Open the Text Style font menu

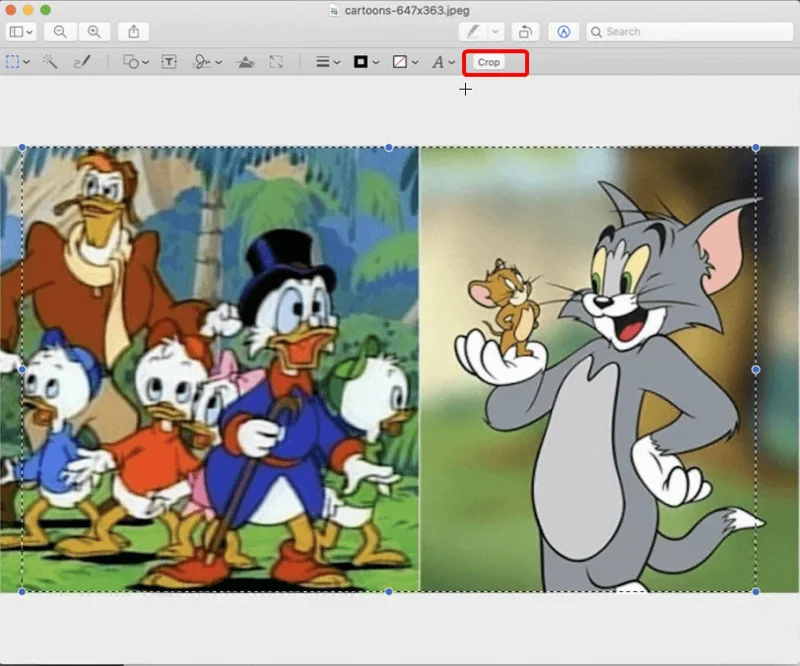tap(442, 62)
